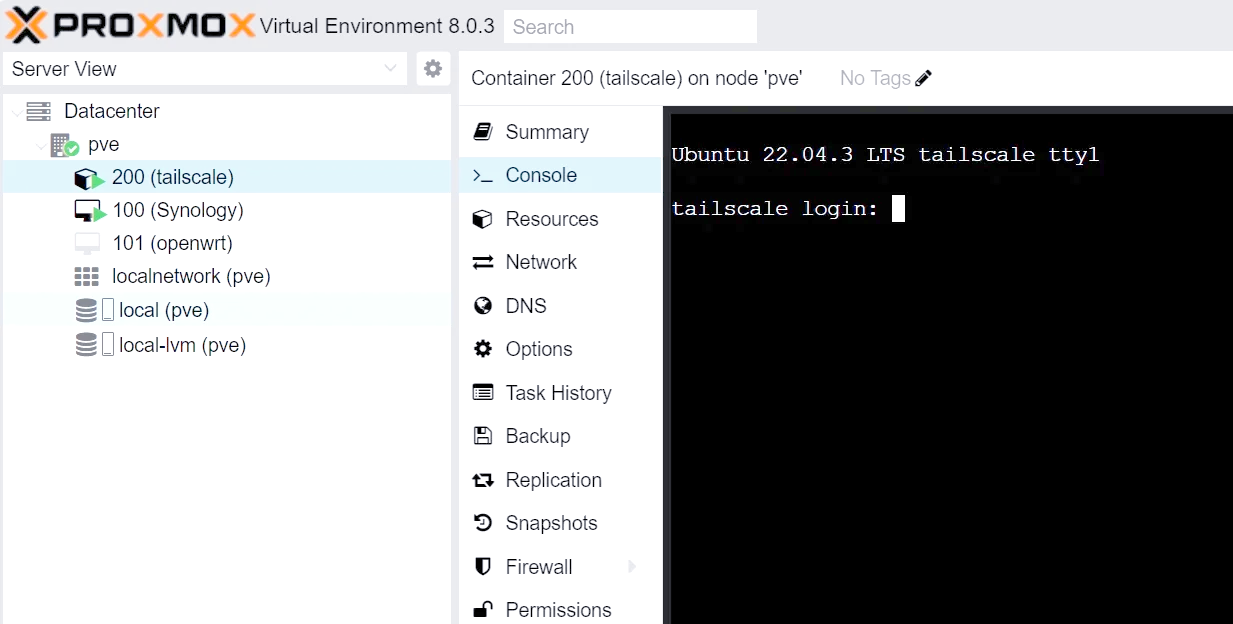Select the pve node
The height and width of the screenshot is (624, 1233).
point(104,145)
